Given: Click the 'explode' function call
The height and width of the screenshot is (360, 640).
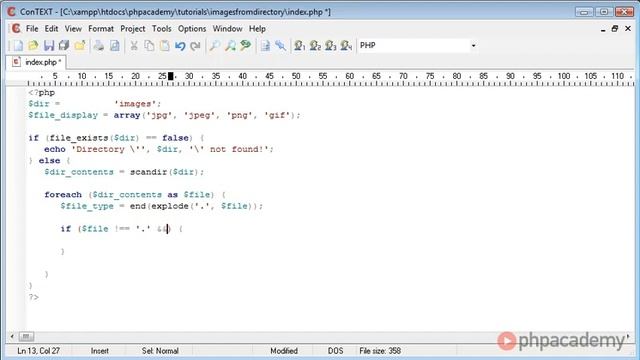Looking at the screenshot, I should [170, 206].
